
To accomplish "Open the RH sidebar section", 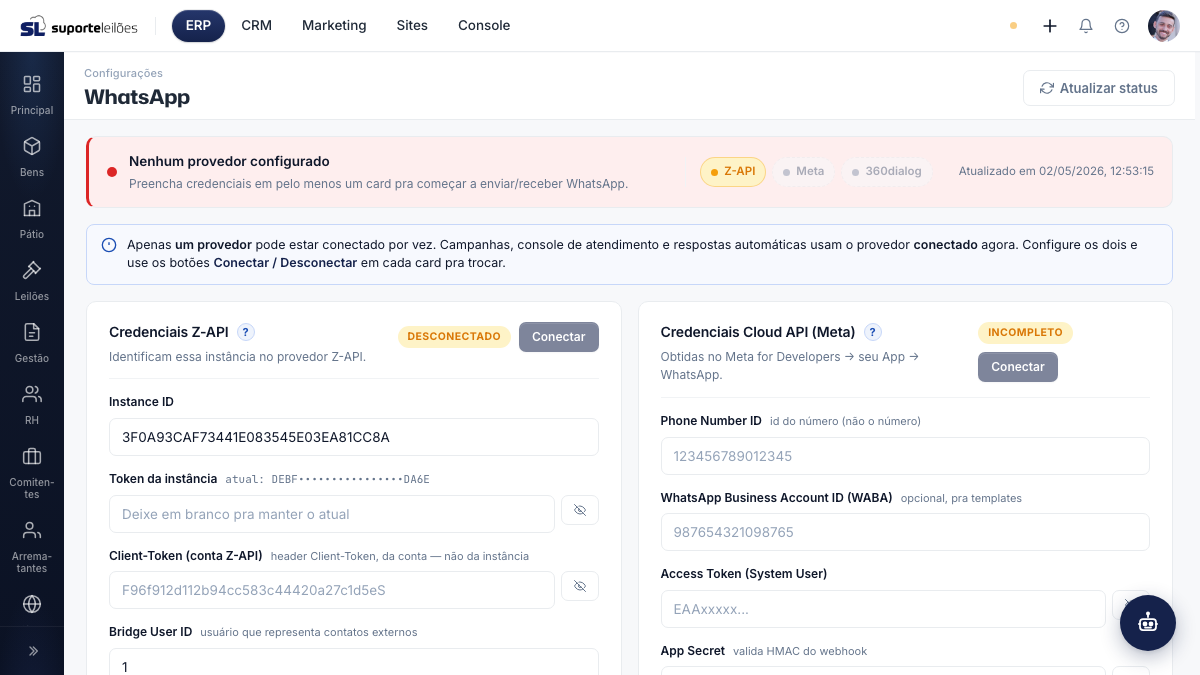I will (32, 405).
